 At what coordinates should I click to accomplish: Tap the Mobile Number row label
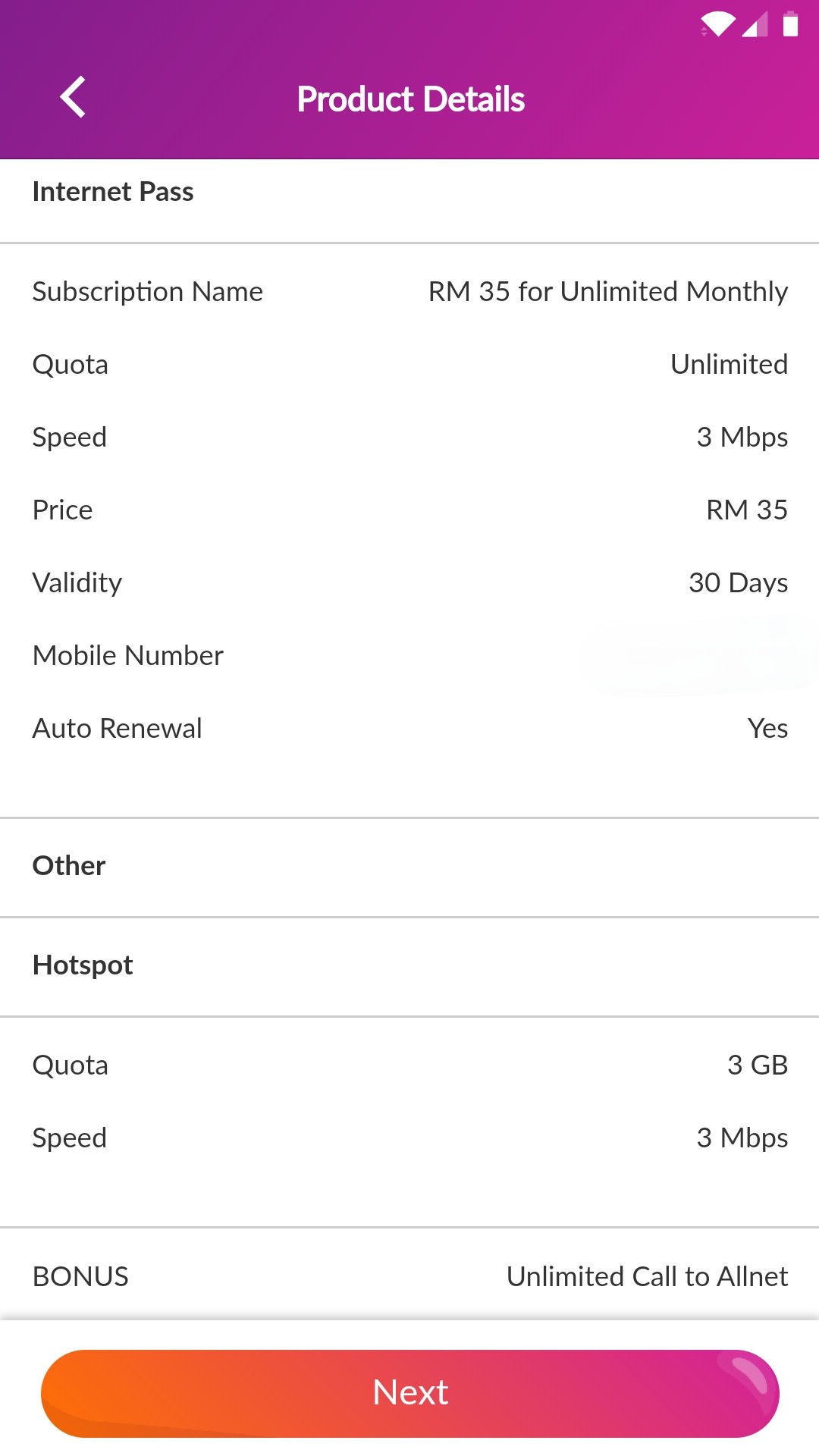[128, 656]
